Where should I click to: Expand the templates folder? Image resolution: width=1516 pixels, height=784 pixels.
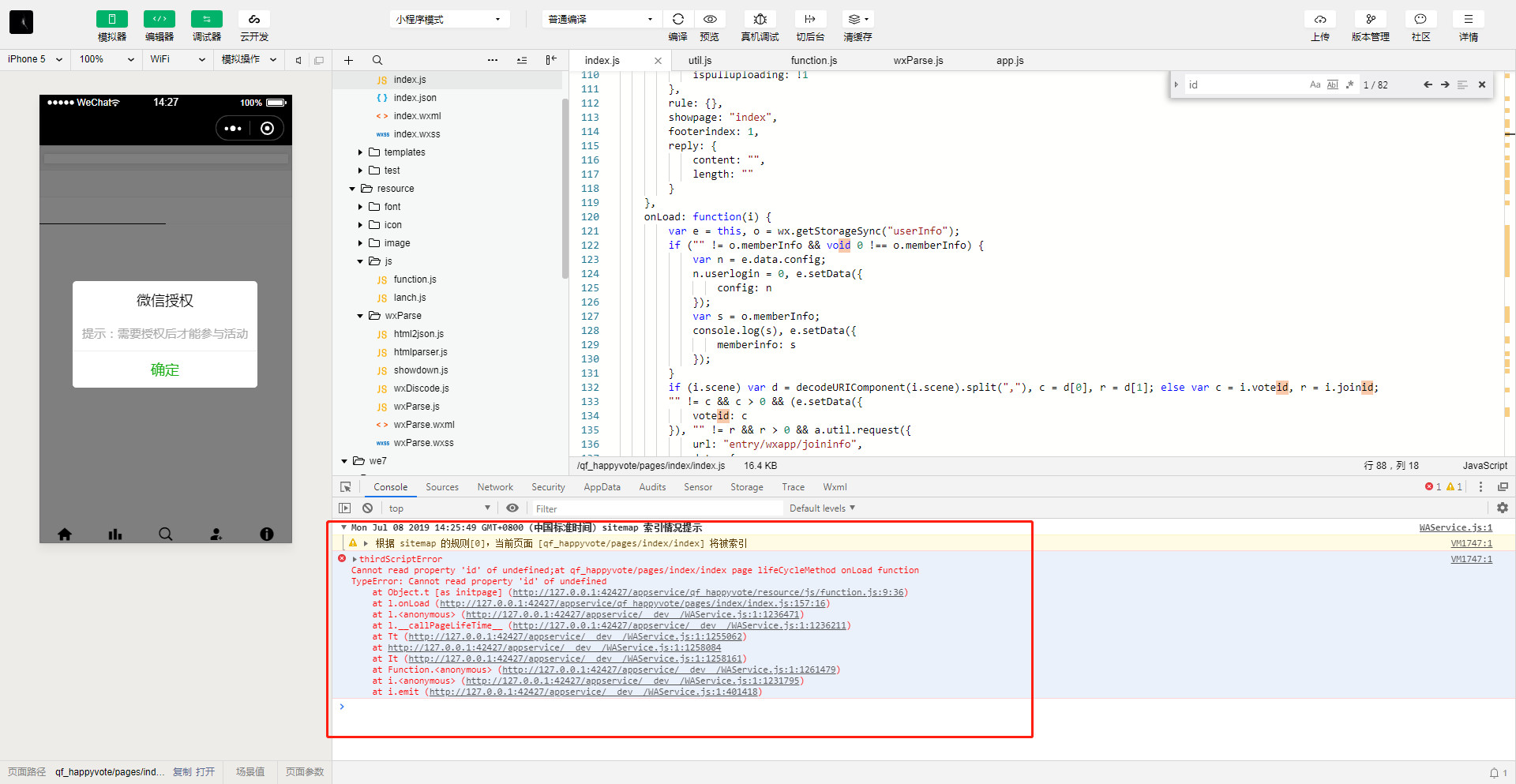point(361,152)
